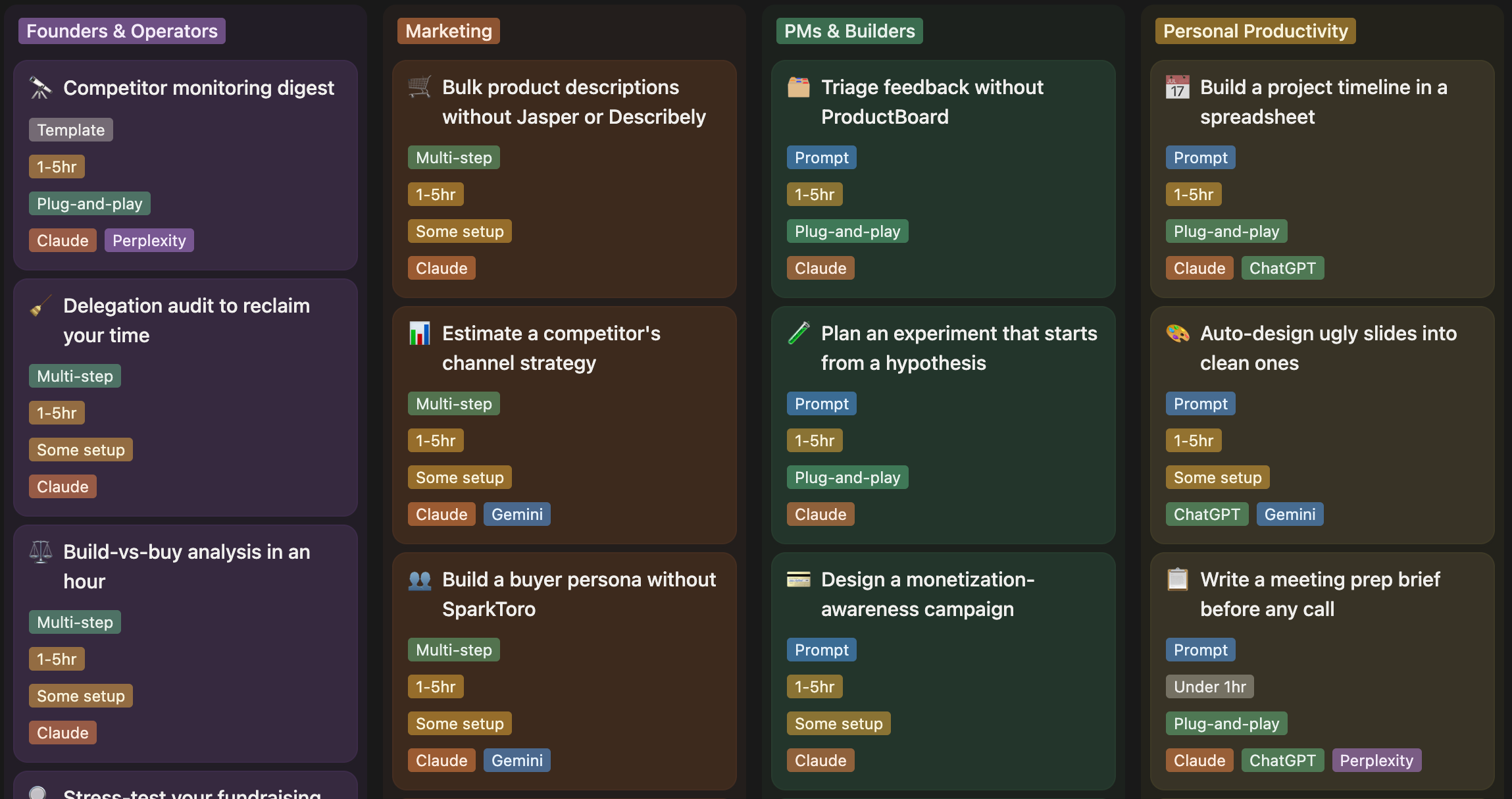Click the artist palette icon on Auto-design ugly slides

[x=1178, y=333]
